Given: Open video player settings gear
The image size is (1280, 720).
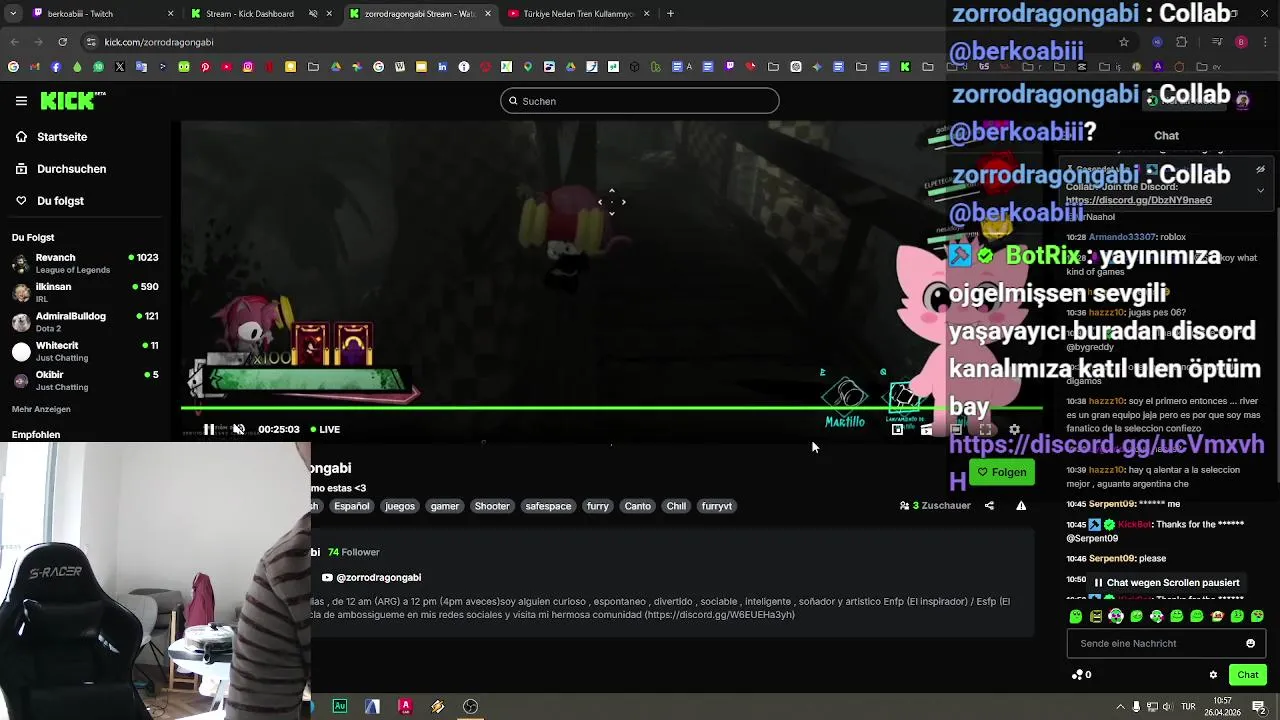Looking at the screenshot, I should tap(1014, 429).
